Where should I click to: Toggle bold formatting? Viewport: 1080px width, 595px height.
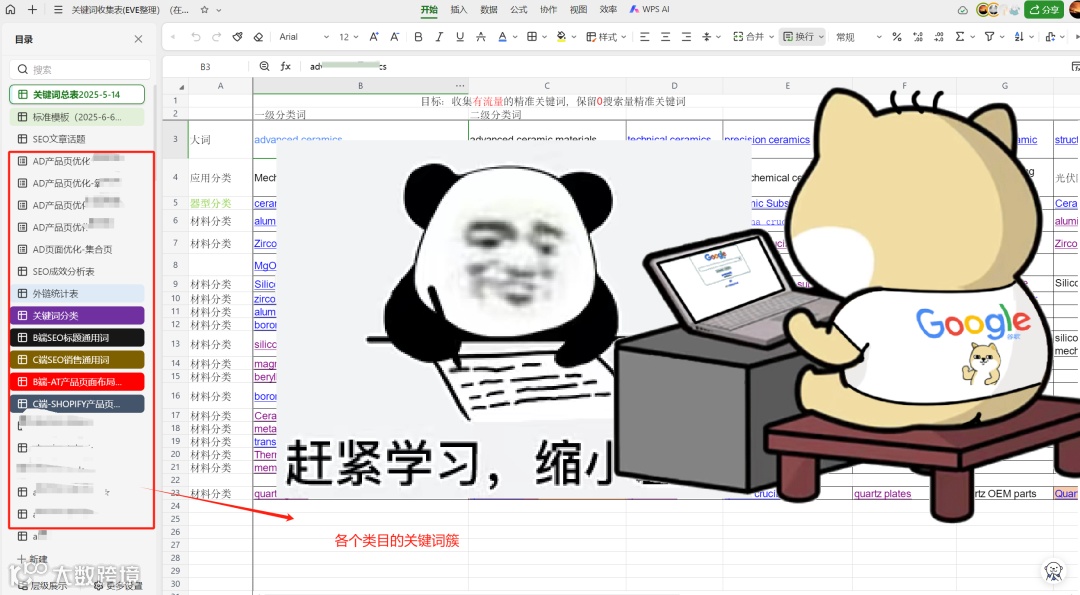pyautogui.click(x=418, y=36)
